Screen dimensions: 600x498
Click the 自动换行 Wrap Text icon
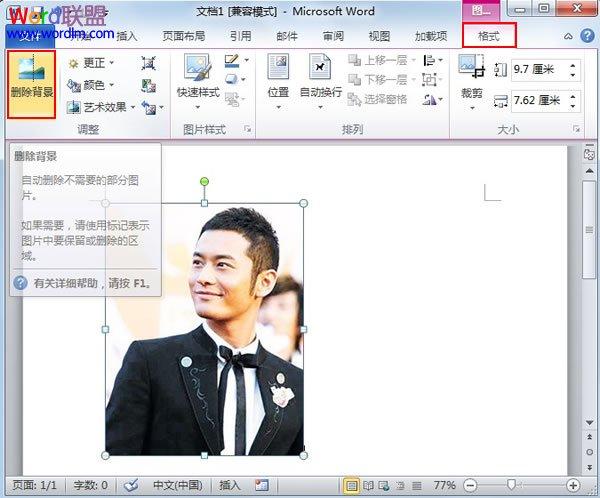(320, 81)
